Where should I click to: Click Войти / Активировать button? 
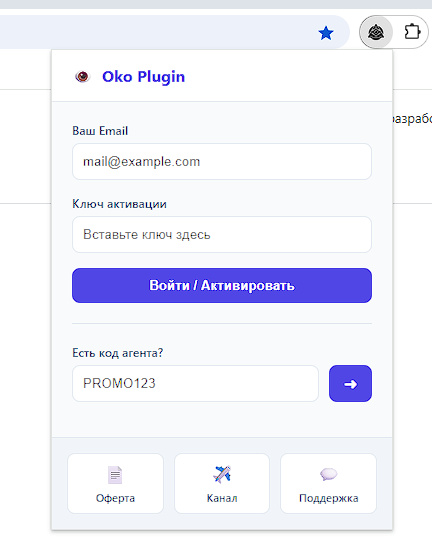tap(222, 285)
